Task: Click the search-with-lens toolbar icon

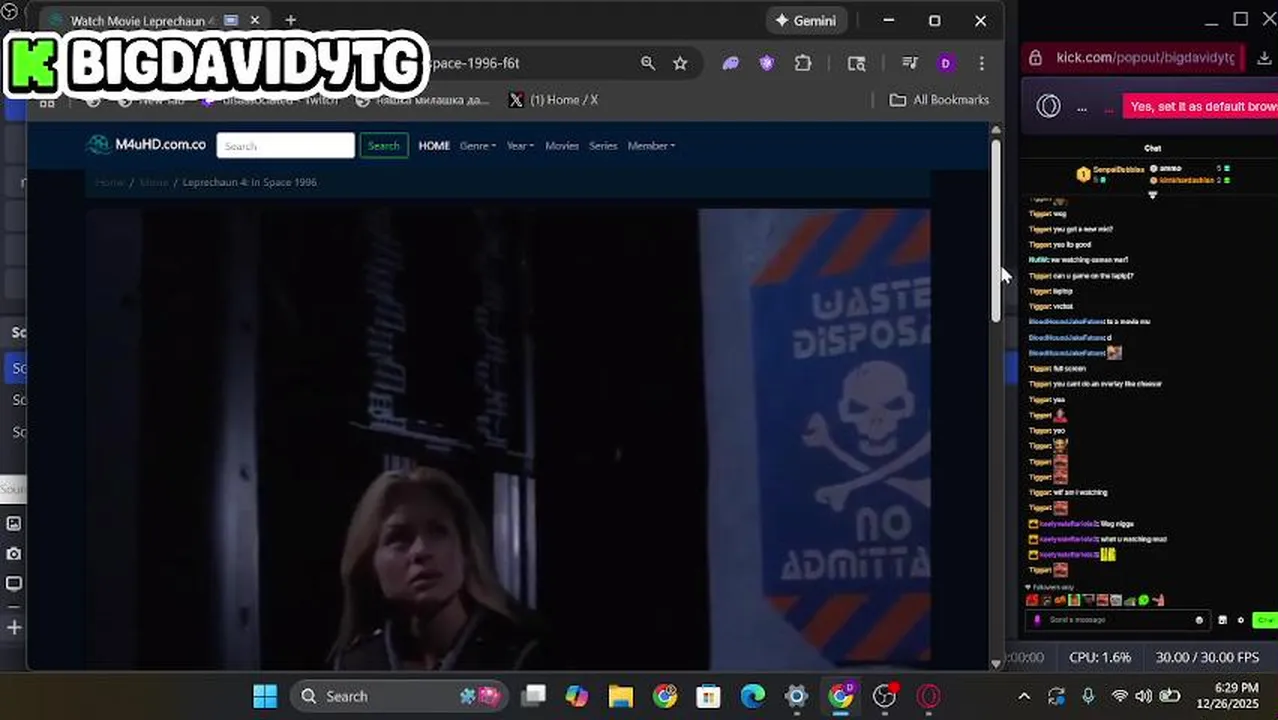Action: [x=857, y=63]
